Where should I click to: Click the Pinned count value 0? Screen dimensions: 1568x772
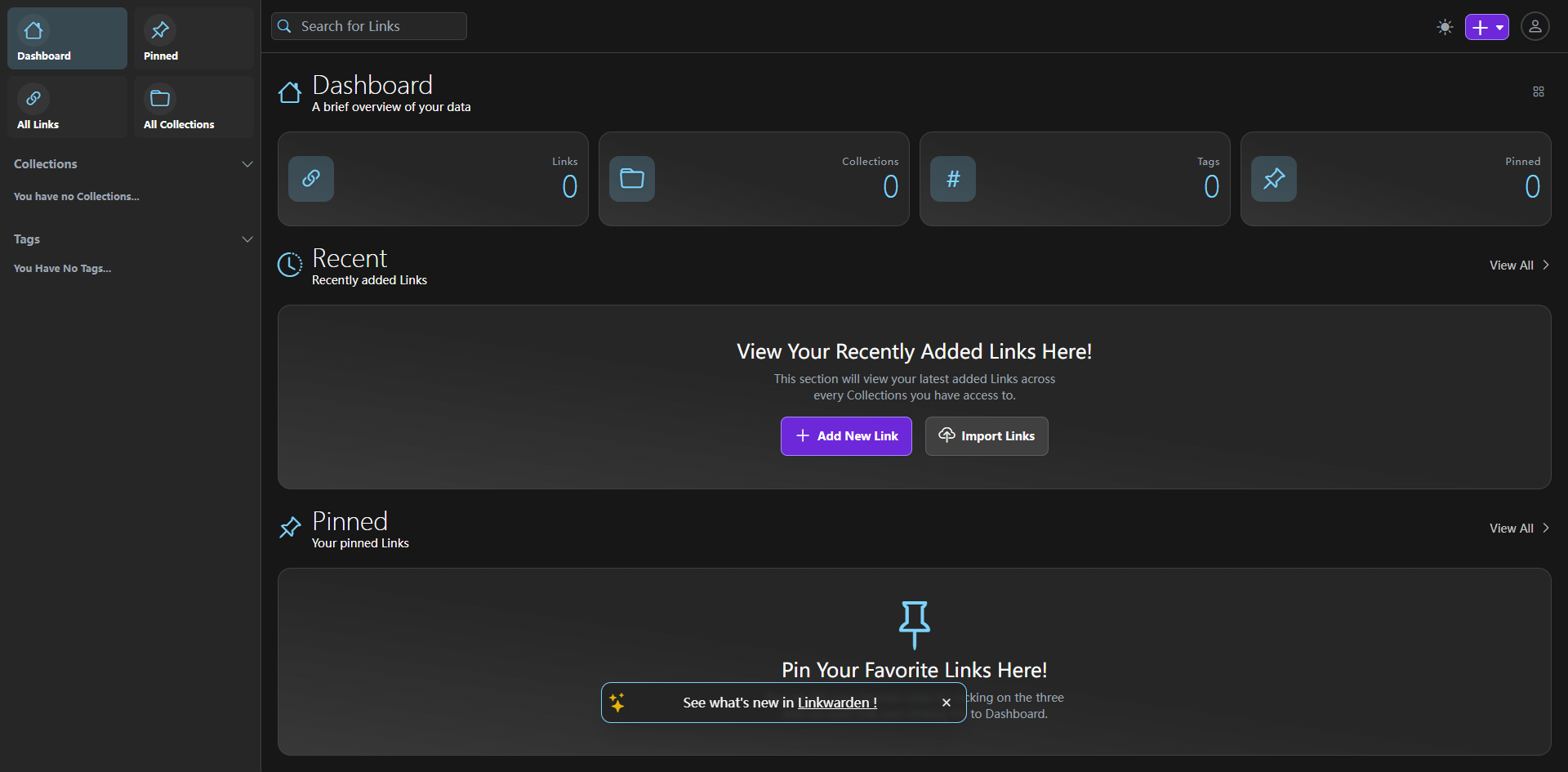pos(1533,187)
